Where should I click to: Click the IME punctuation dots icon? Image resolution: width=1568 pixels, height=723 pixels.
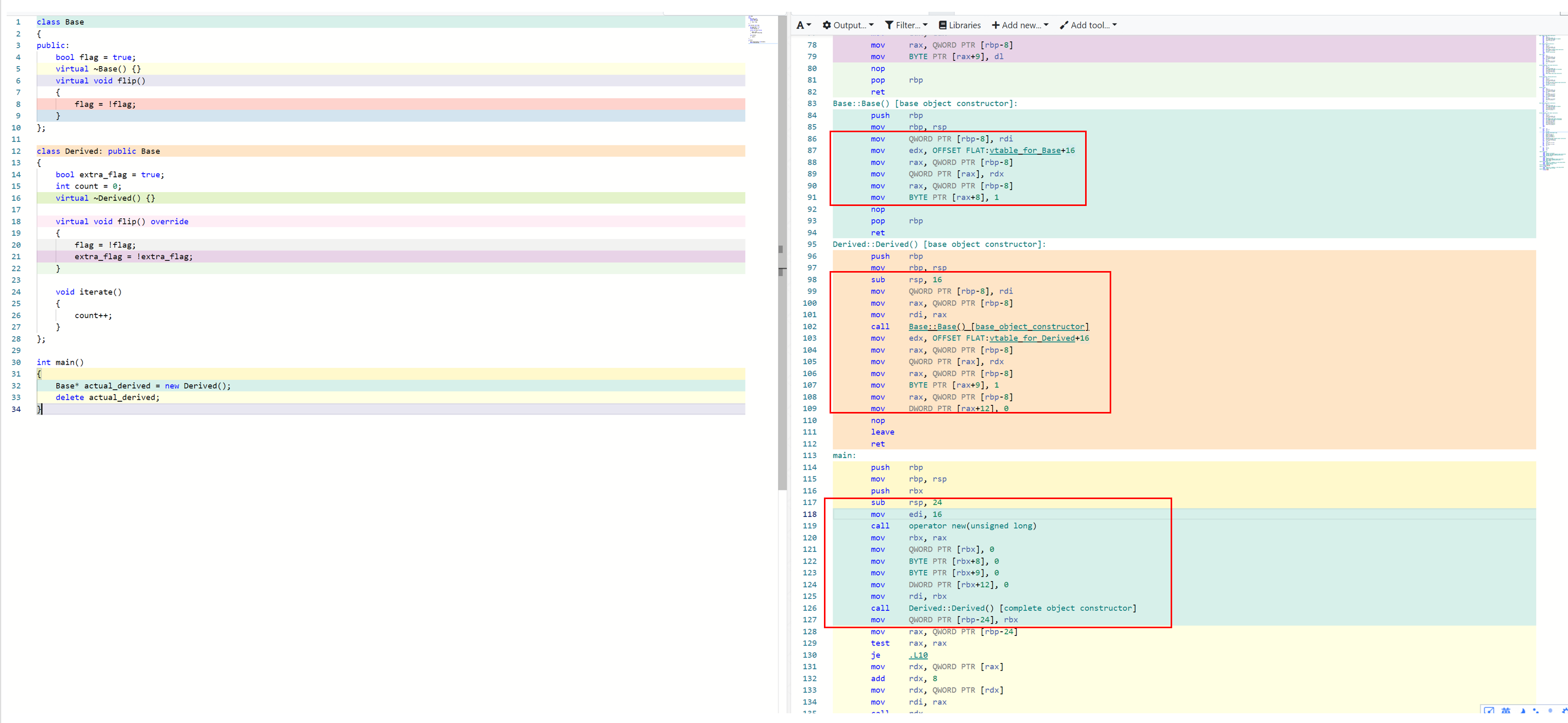tap(1536, 711)
